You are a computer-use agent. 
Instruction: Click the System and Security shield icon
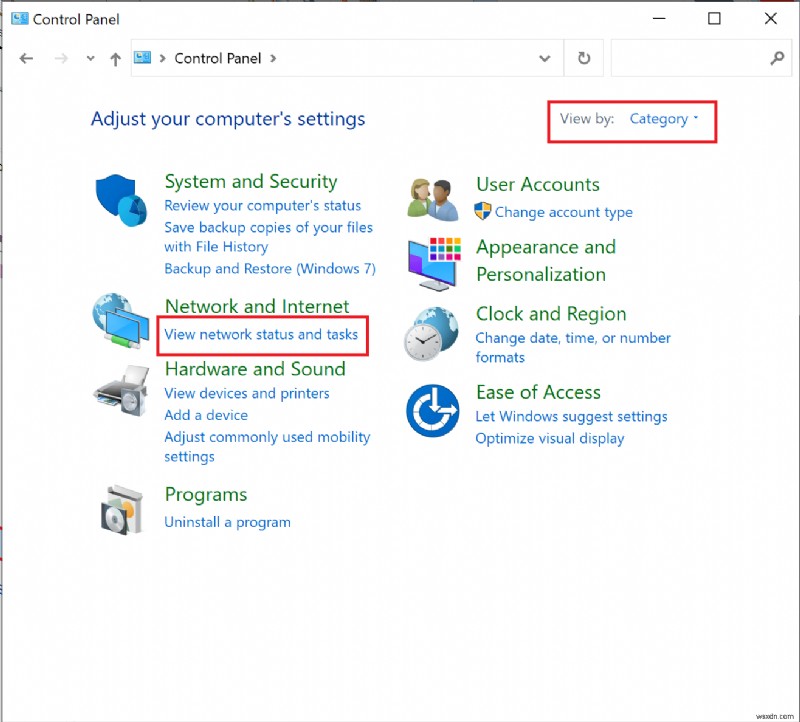tap(121, 200)
